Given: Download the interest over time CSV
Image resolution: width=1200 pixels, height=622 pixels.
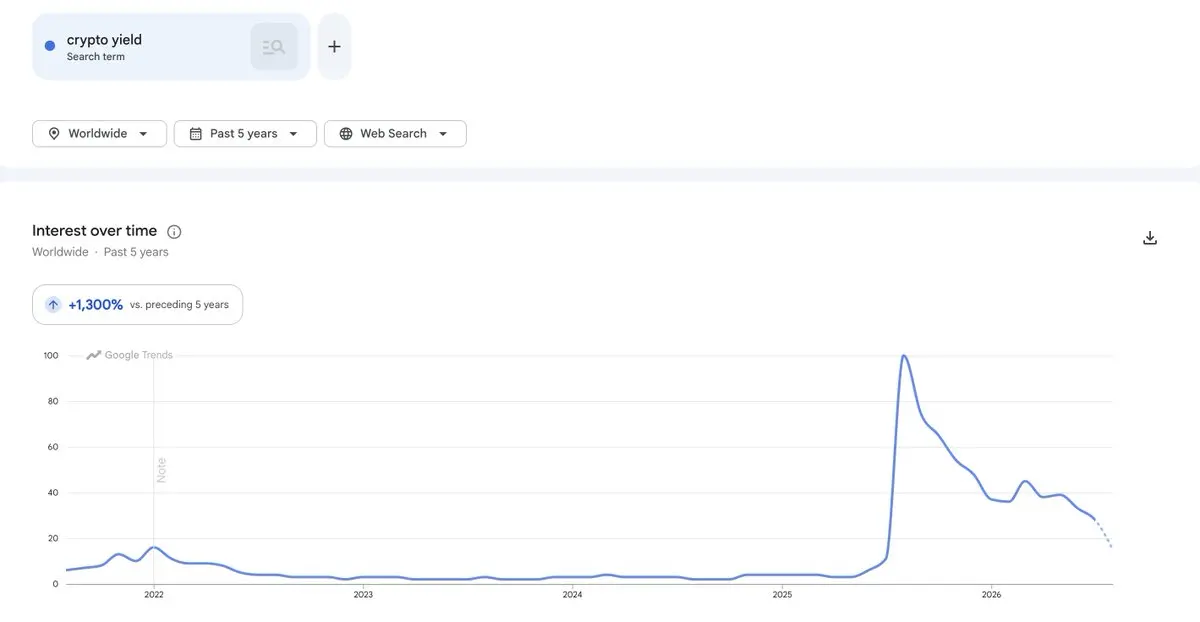Looking at the screenshot, I should point(1150,238).
